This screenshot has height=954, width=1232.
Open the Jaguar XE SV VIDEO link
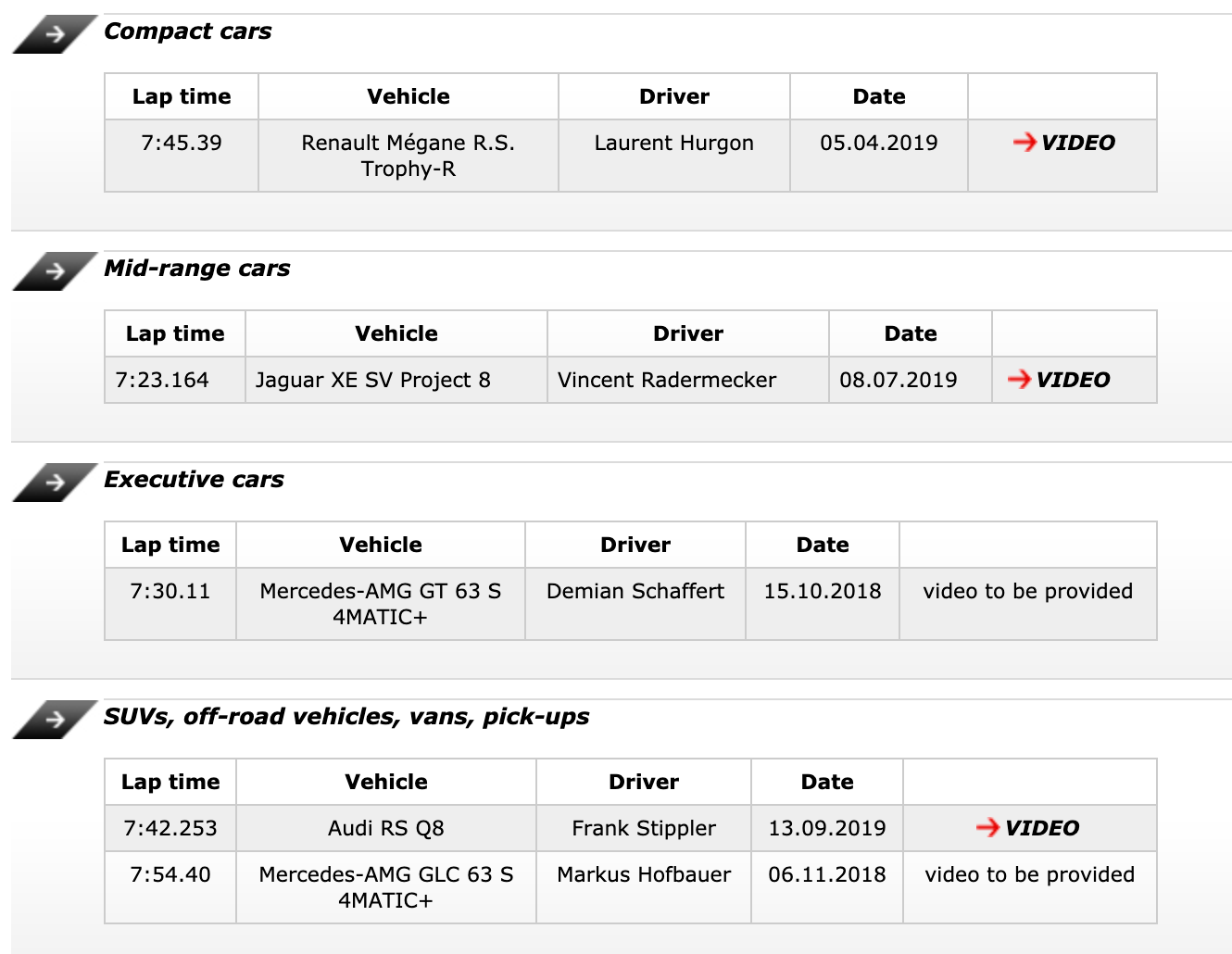(x=1060, y=380)
